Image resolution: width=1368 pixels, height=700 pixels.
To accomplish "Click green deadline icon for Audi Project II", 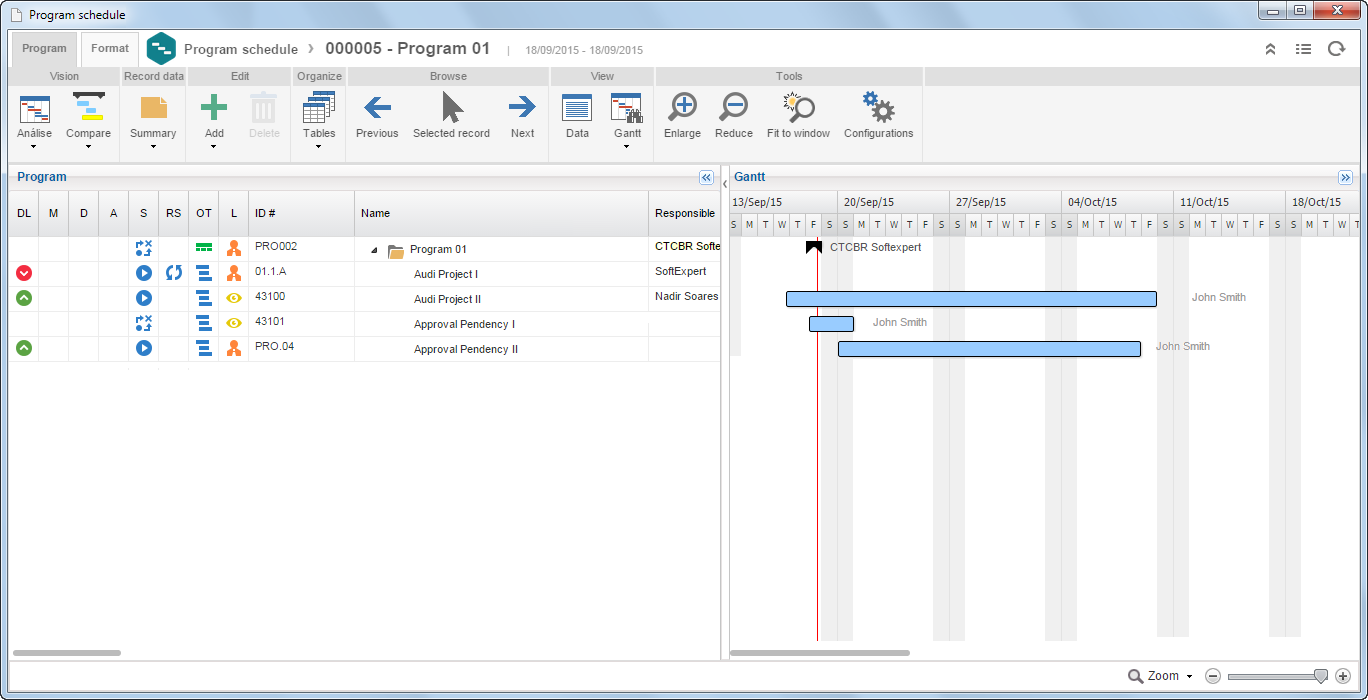I will pos(24,297).
